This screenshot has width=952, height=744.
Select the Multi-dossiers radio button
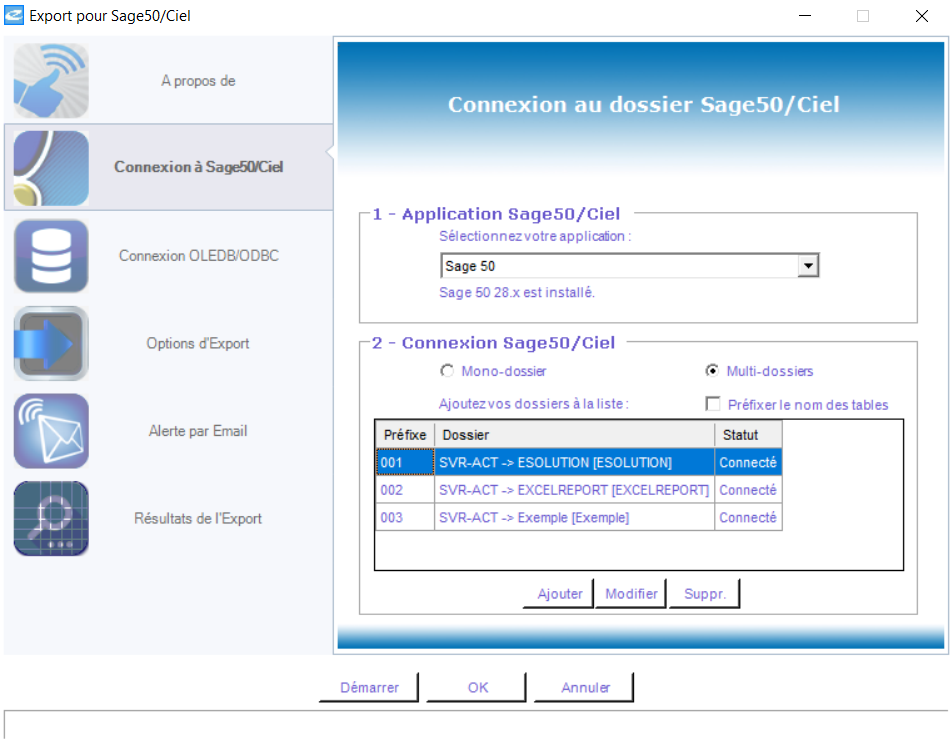pos(712,371)
